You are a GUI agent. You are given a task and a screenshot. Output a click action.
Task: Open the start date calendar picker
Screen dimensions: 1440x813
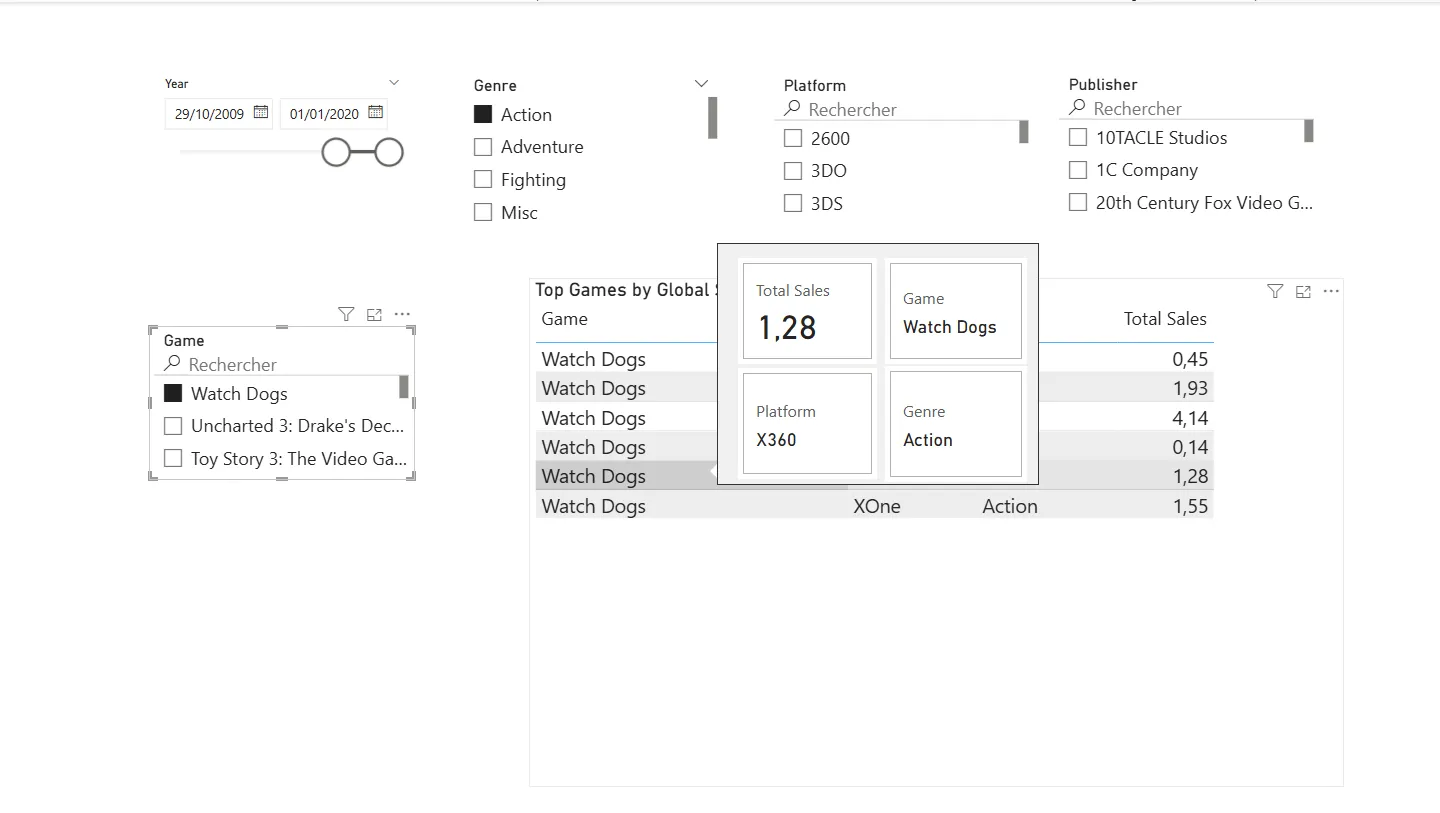click(261, 112)
